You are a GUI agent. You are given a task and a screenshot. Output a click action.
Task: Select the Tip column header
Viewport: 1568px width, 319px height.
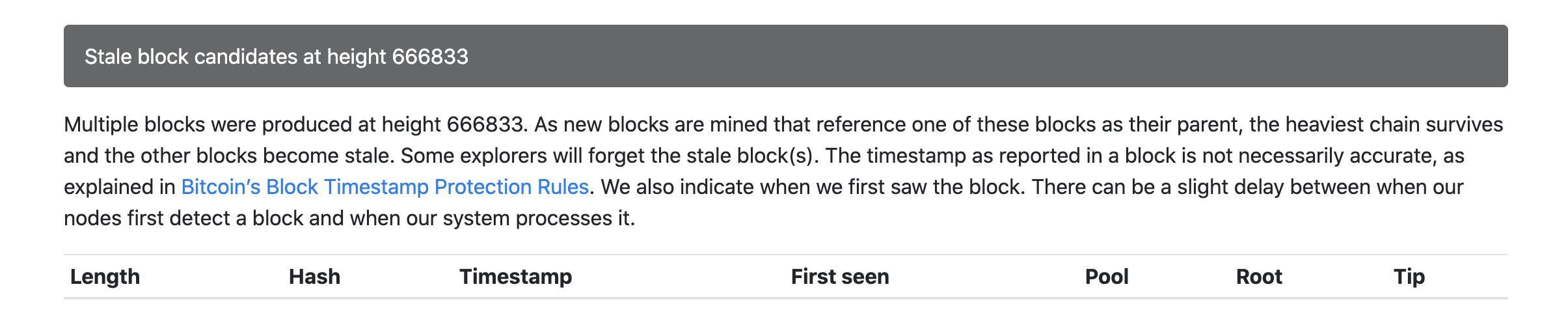(x=1409, y=277)
